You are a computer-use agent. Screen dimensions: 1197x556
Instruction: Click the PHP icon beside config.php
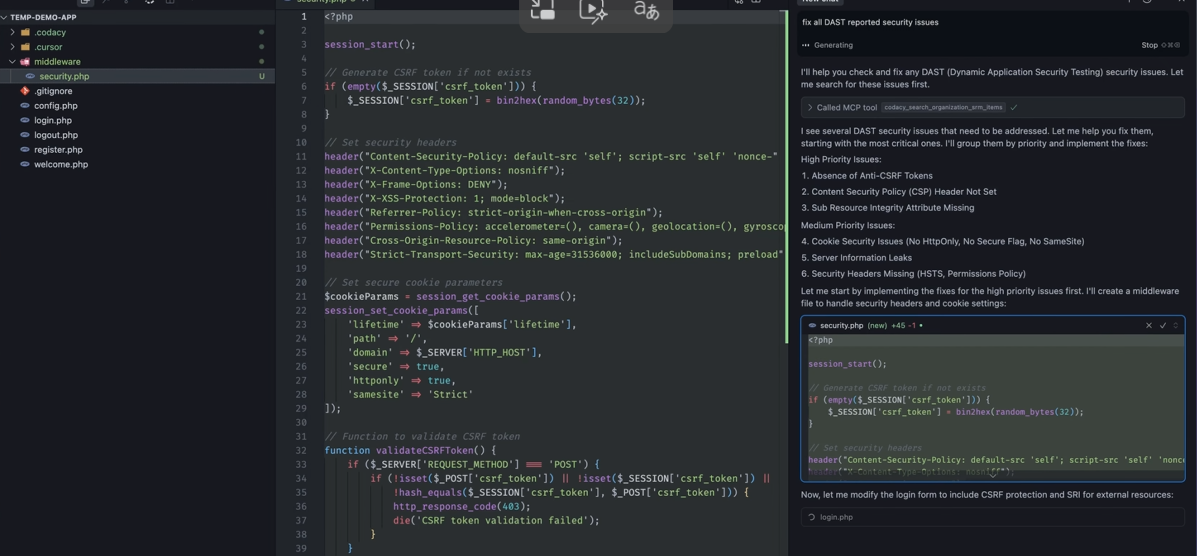[25, 105]
